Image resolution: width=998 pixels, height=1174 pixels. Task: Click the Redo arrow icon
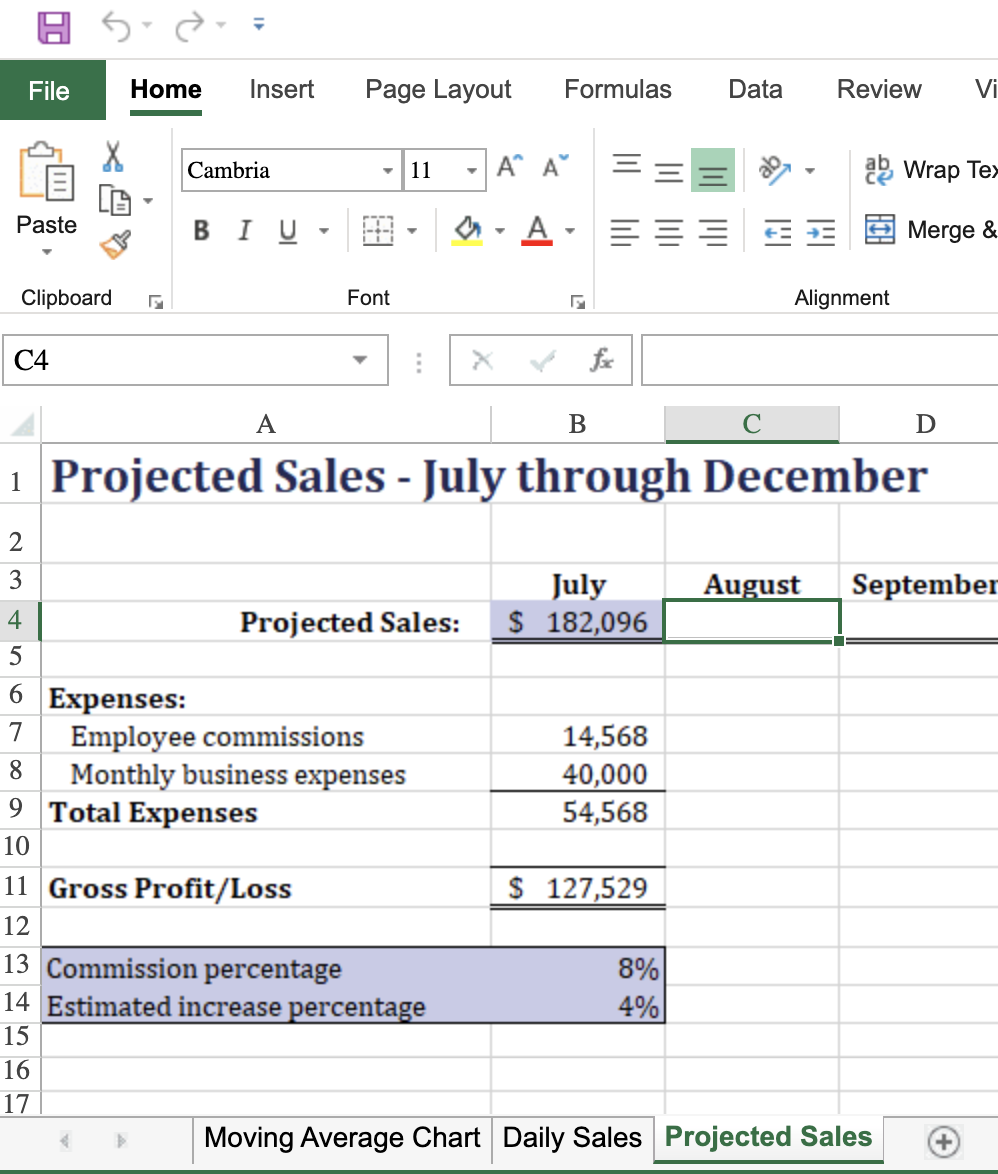[x=189, y=26]
